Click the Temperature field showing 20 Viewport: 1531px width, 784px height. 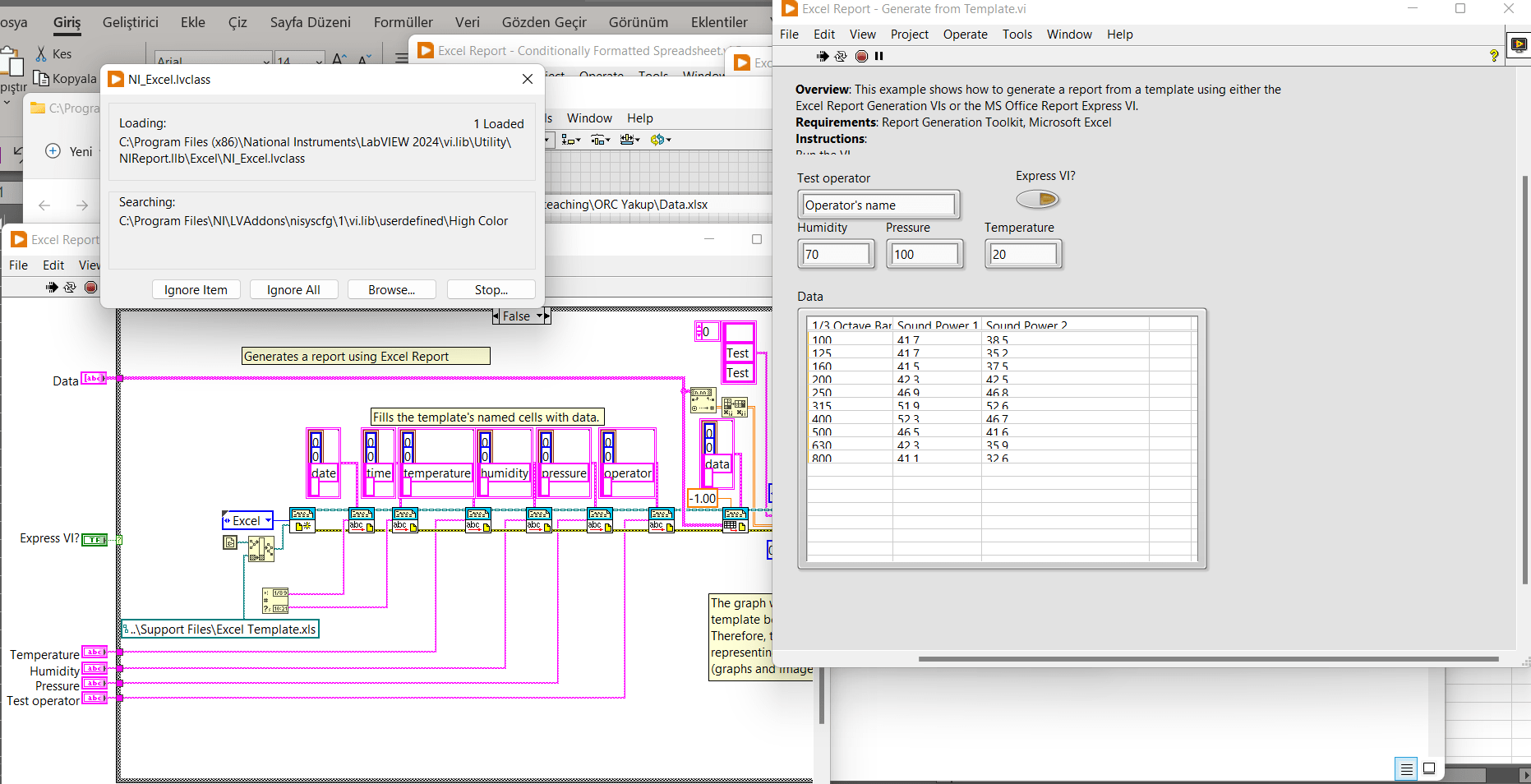pos(1023,254)
